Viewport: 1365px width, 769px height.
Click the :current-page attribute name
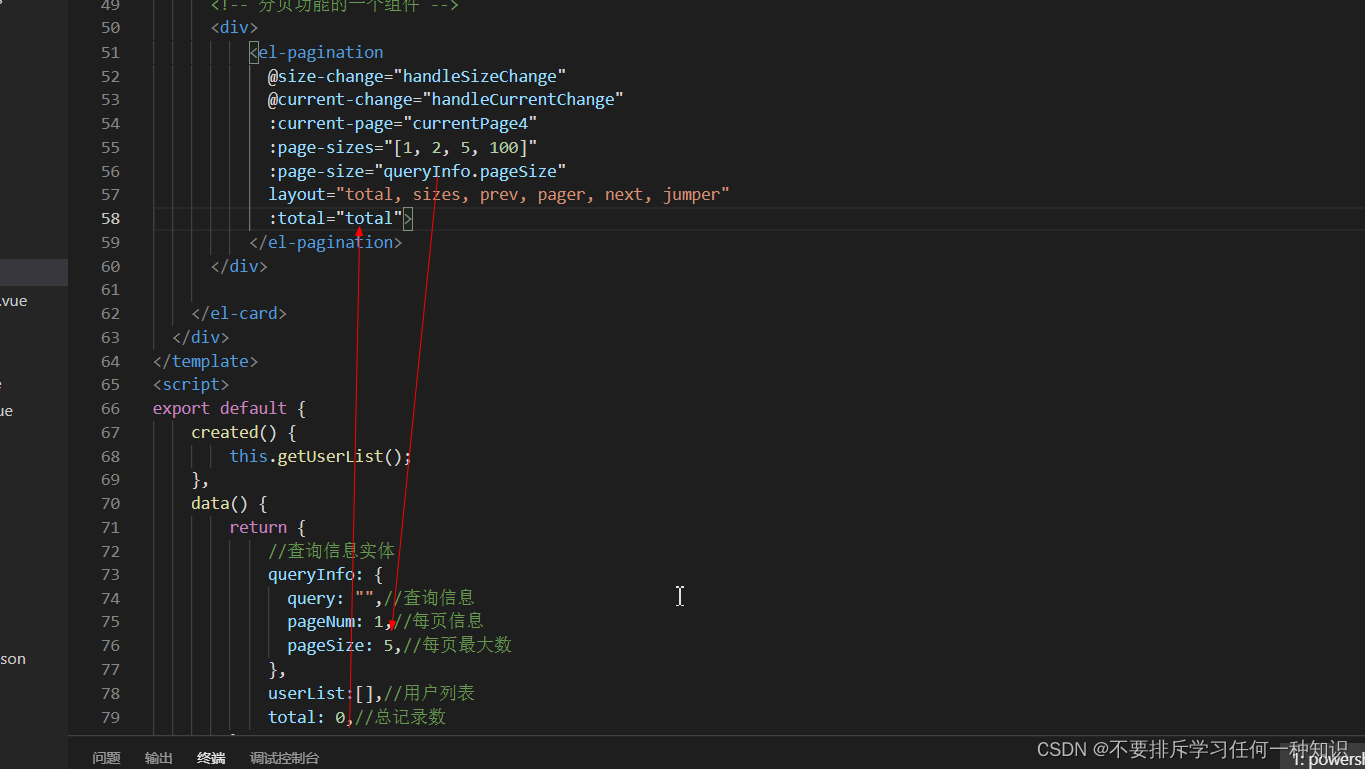[331, 123]
